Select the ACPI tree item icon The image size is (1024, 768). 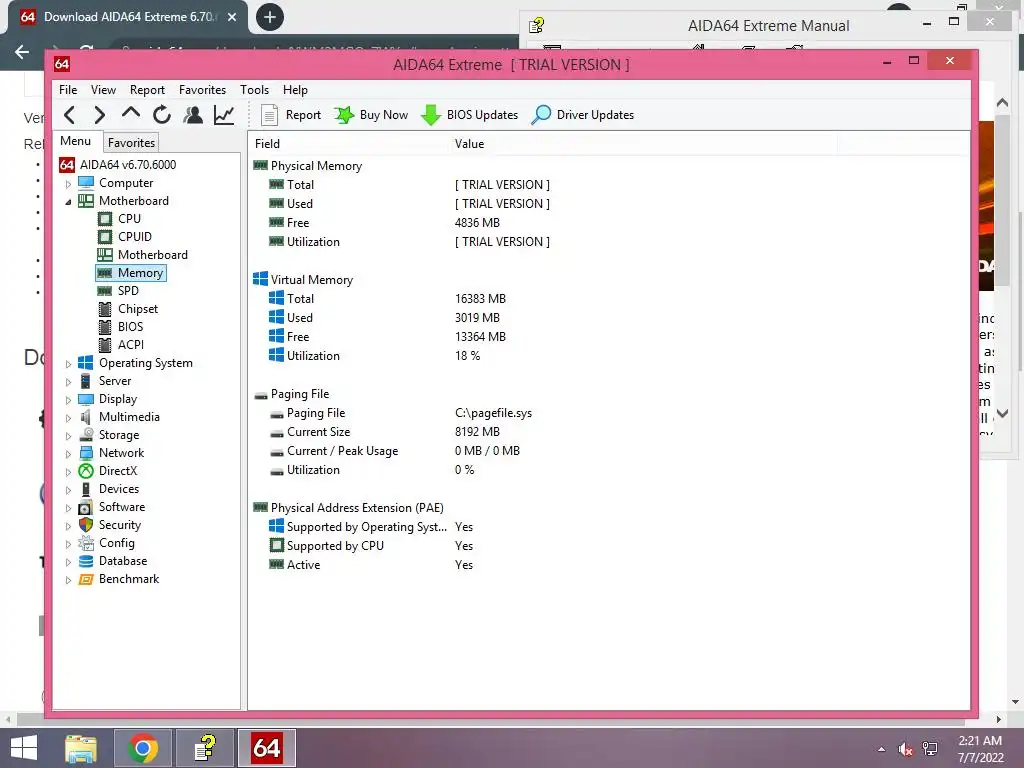tap(104, 345)
